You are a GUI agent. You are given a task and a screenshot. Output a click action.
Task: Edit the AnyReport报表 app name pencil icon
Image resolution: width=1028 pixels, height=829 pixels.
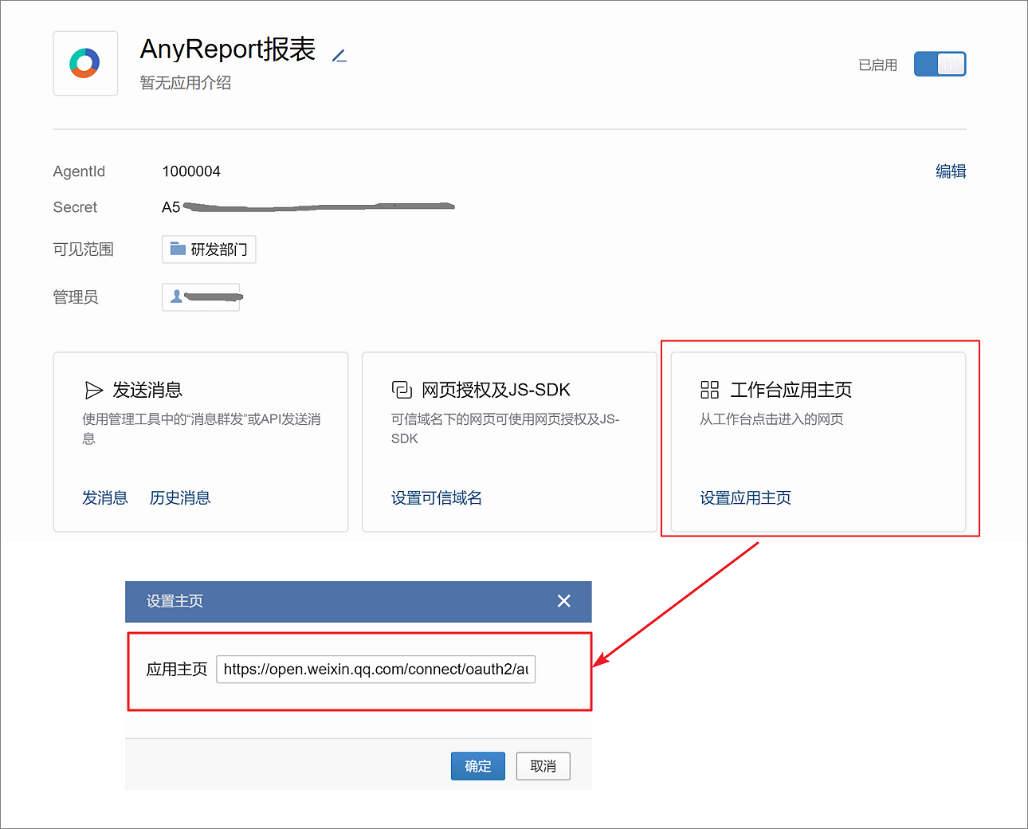[339, 56]
